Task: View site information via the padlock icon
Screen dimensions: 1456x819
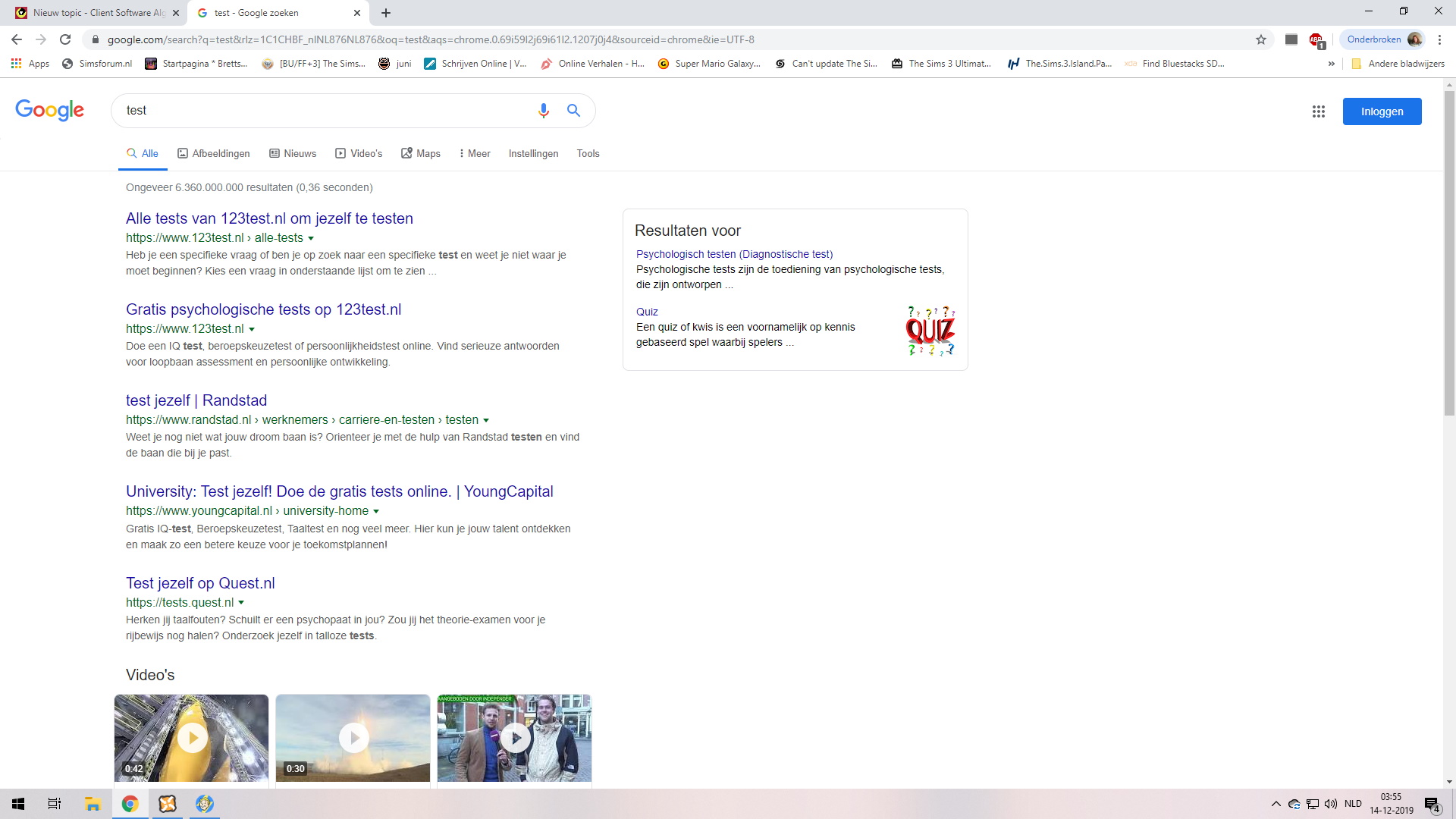Action: coord(95,39)
